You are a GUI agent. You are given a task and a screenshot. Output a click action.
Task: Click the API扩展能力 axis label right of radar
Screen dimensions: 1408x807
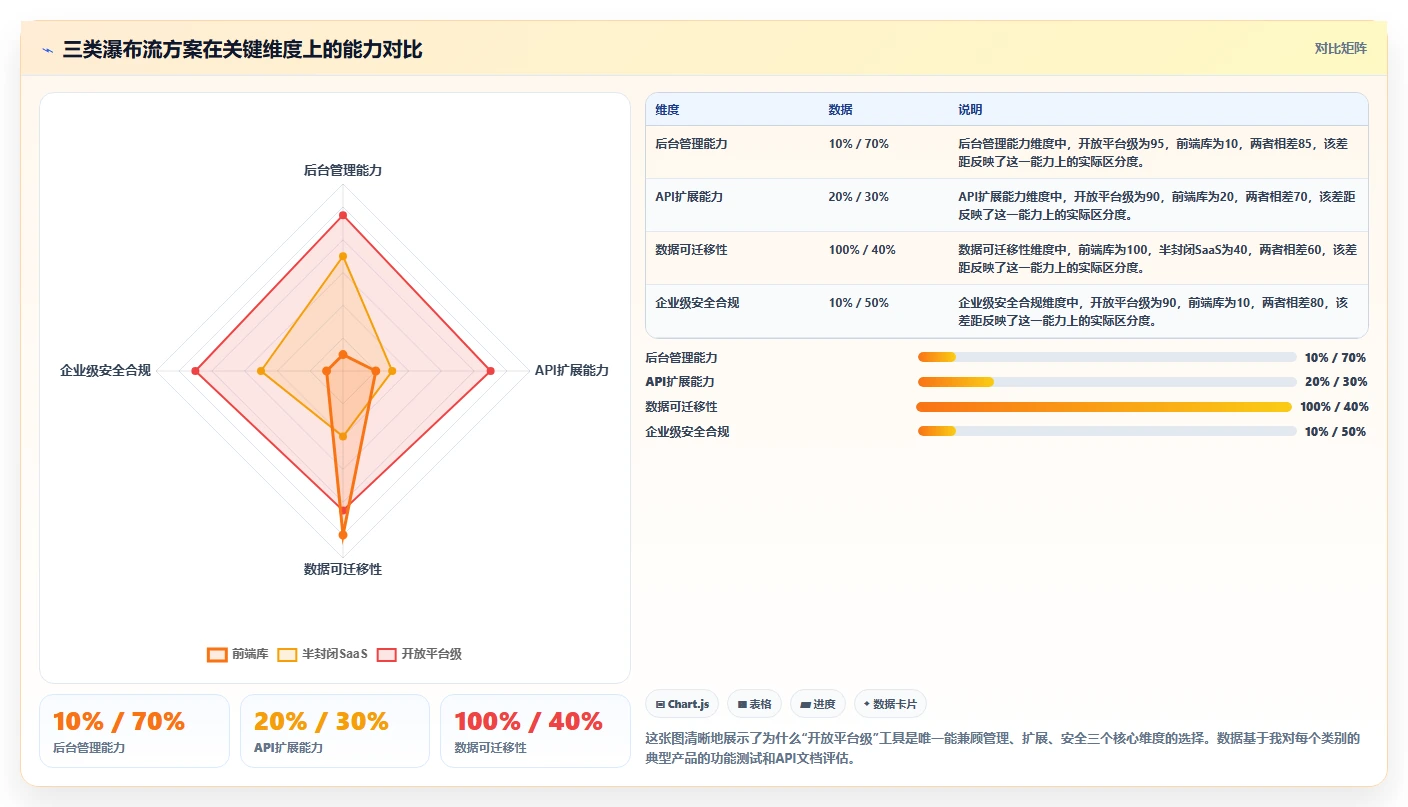[x=572, y=370]
